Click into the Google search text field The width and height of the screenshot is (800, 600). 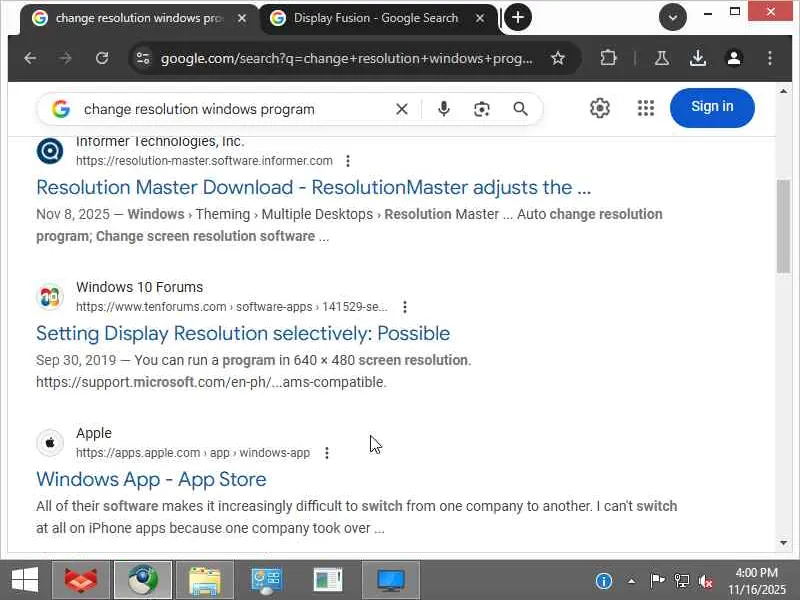pyautogui.click(x=235, y=109)
